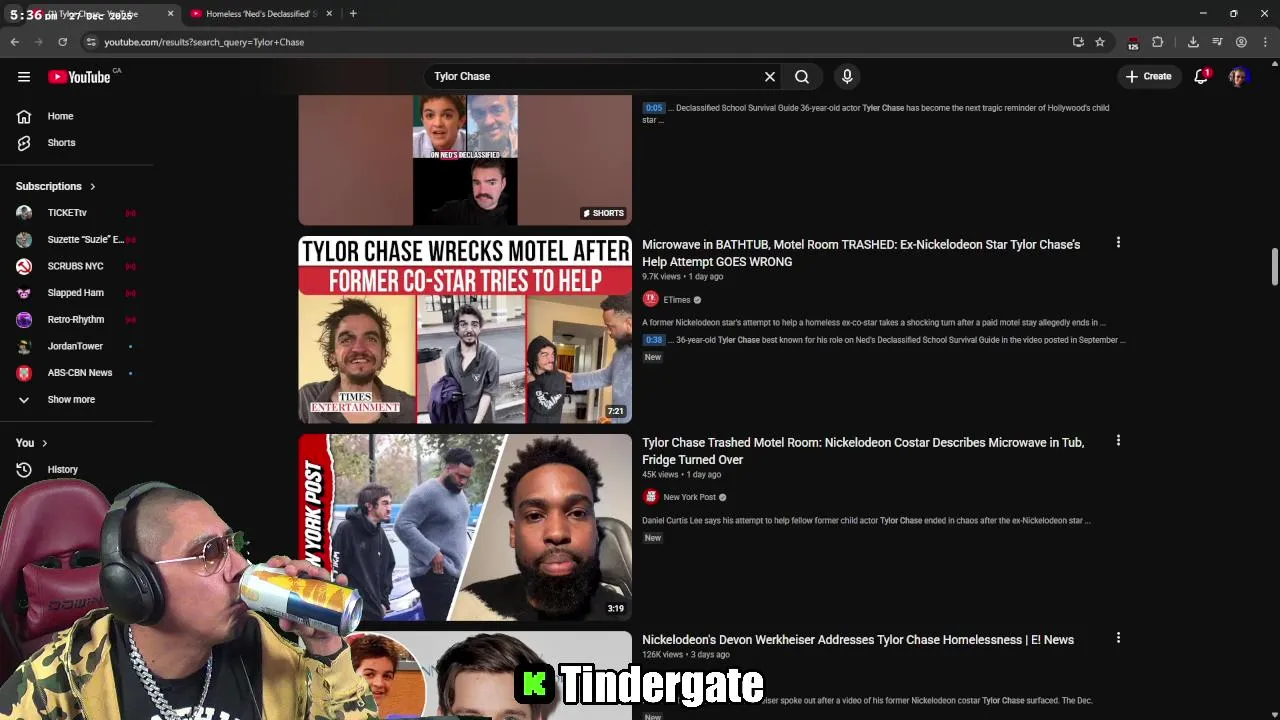The height and width of the screenshot is (720, 1280).
Task: Visit the New York Post channel link
Action: pyautogui.click(x=690, y=497)
